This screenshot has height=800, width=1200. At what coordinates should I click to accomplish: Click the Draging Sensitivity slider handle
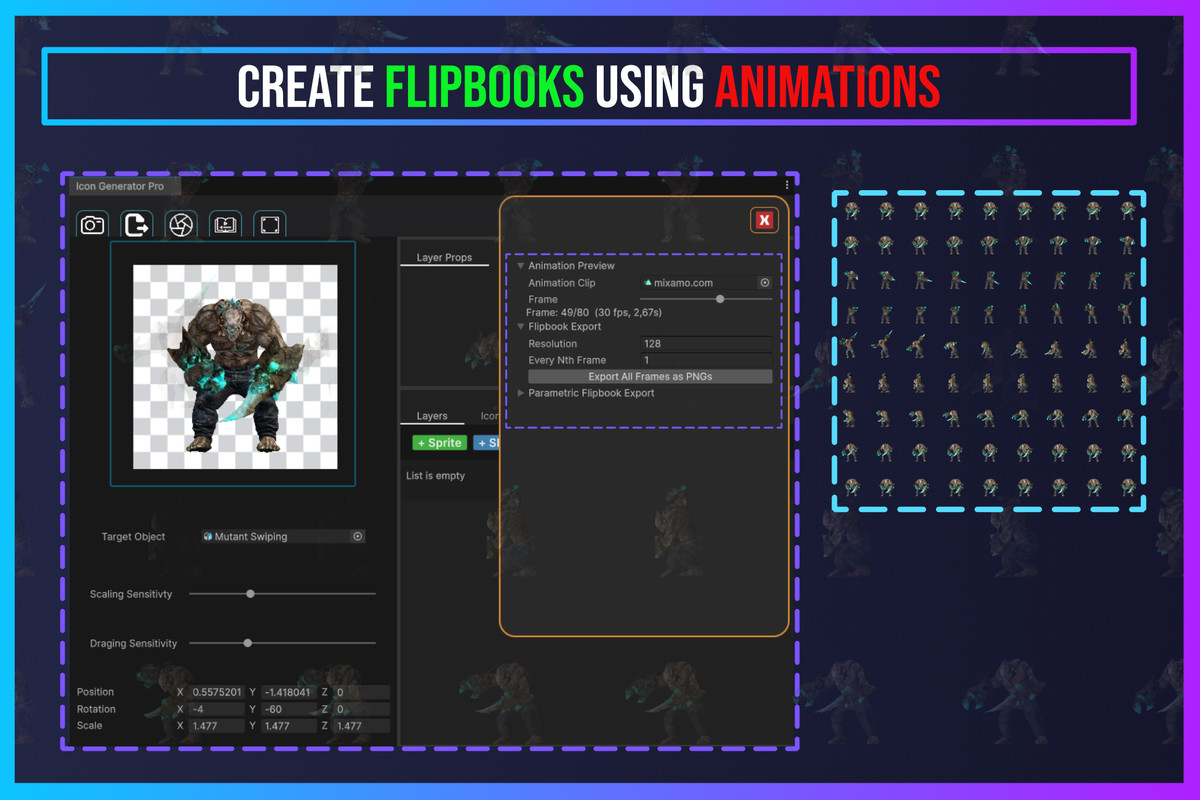248,643
